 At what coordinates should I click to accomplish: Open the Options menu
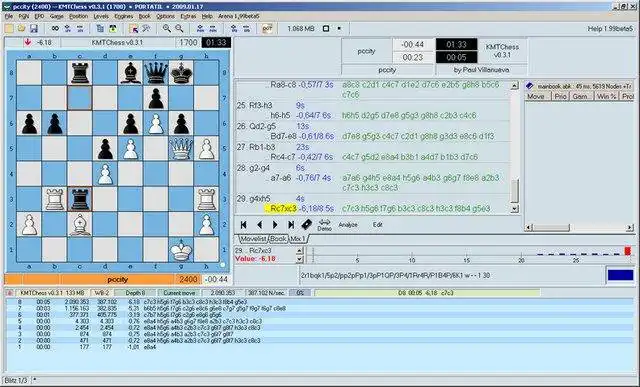165,16
